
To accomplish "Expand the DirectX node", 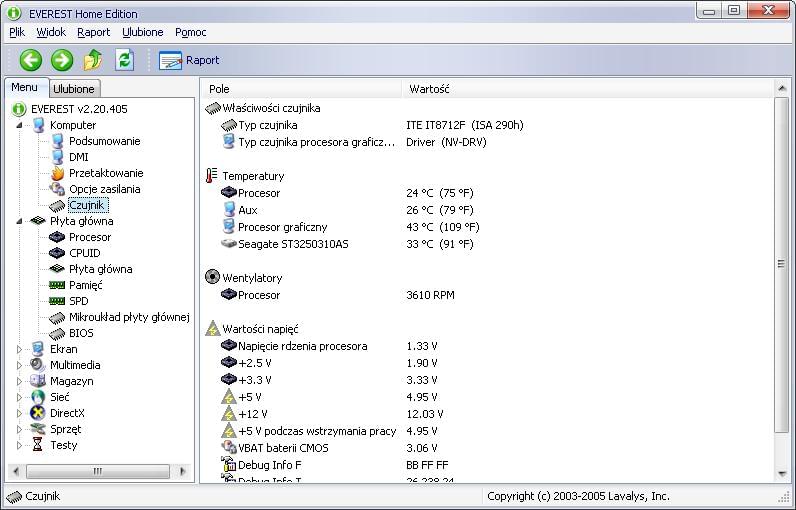I will point(19,413).
